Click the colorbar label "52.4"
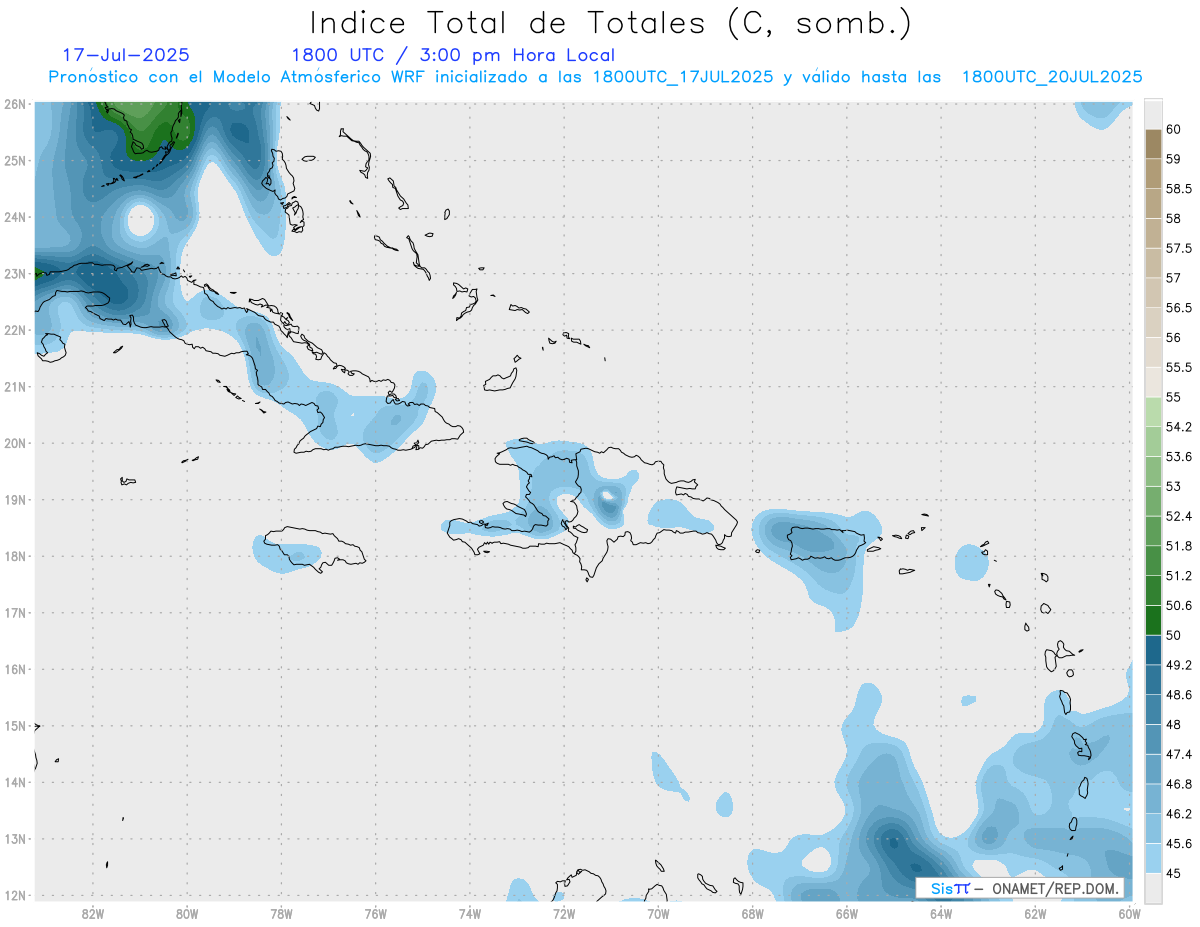The height and width of the screenshot is (927, 1200). [x=1179, y=516]
